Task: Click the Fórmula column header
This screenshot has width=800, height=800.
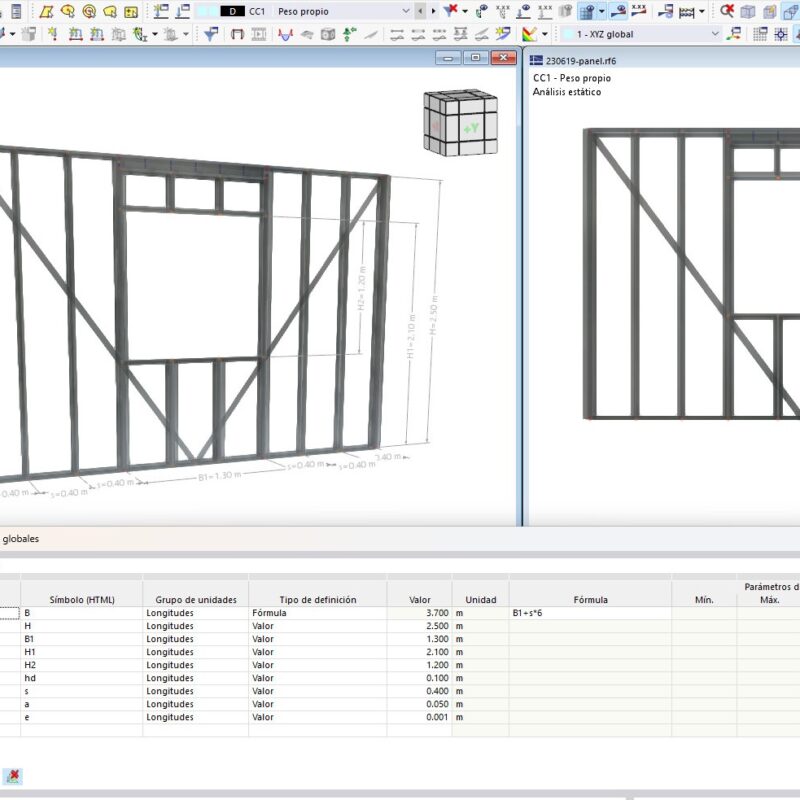Action: pyautogui.click(x=590, y=599)
